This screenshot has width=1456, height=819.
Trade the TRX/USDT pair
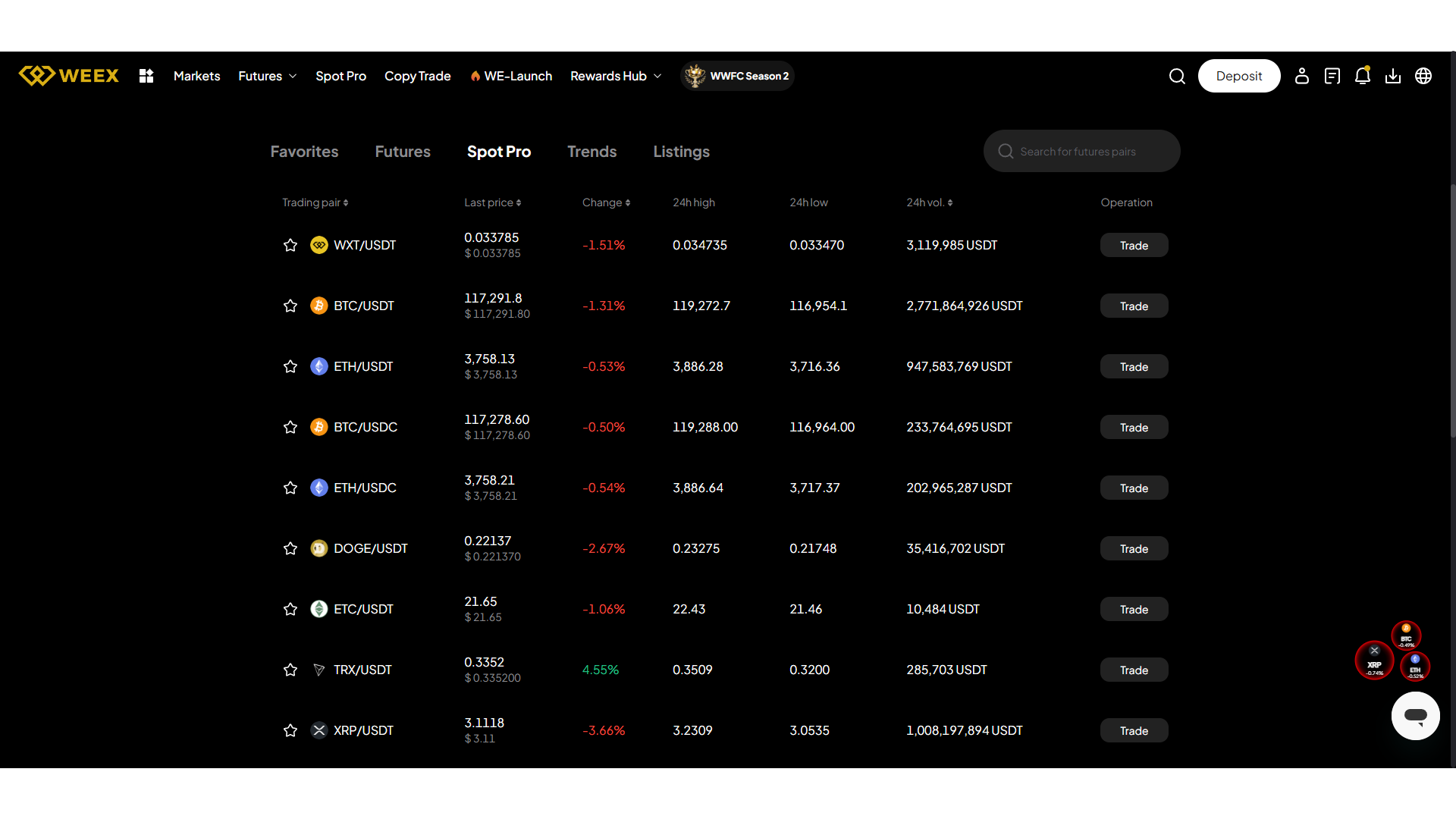click(x=1134, y=670)
